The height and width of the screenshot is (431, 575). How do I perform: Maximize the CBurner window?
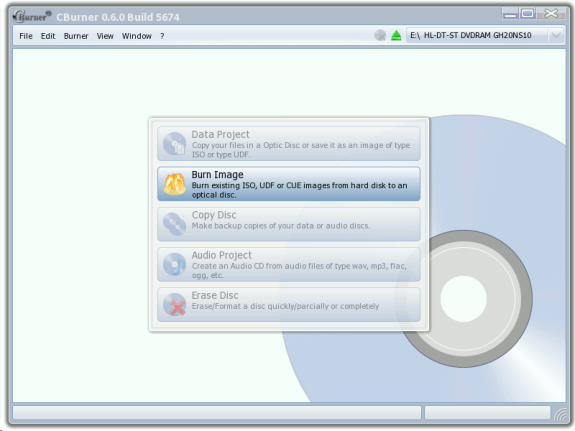pyautogui.click(x=527, y=14)
